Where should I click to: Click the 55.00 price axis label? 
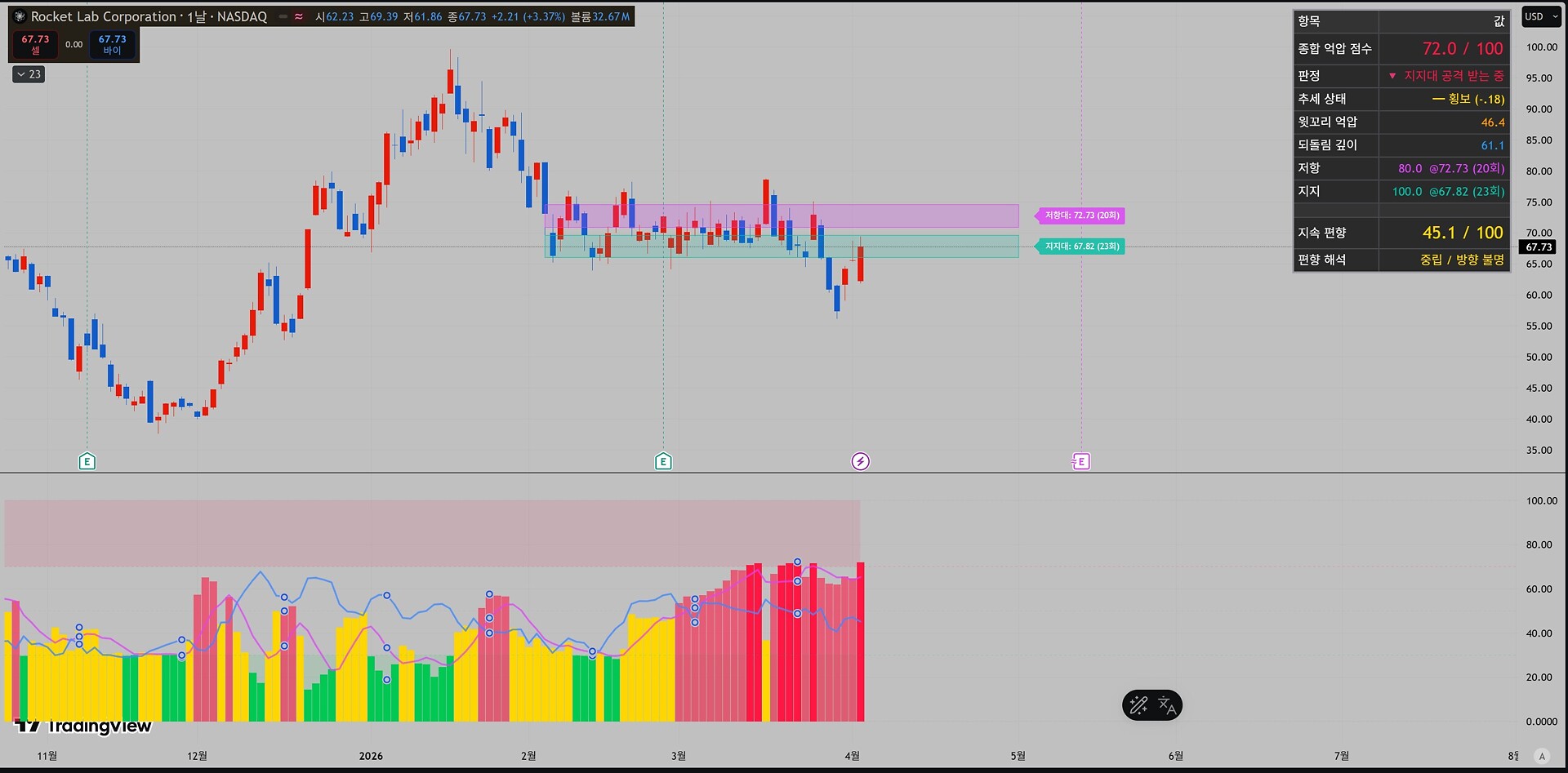coord(1539,327)
